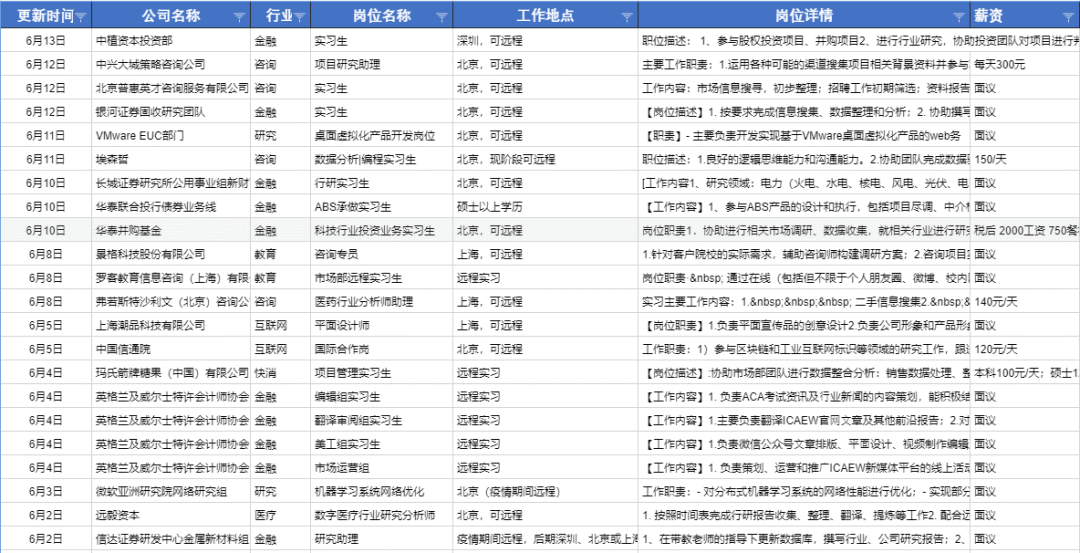Select the 150/天 salary cell
The image size is (1080, 553).
tap(1025, 159)
